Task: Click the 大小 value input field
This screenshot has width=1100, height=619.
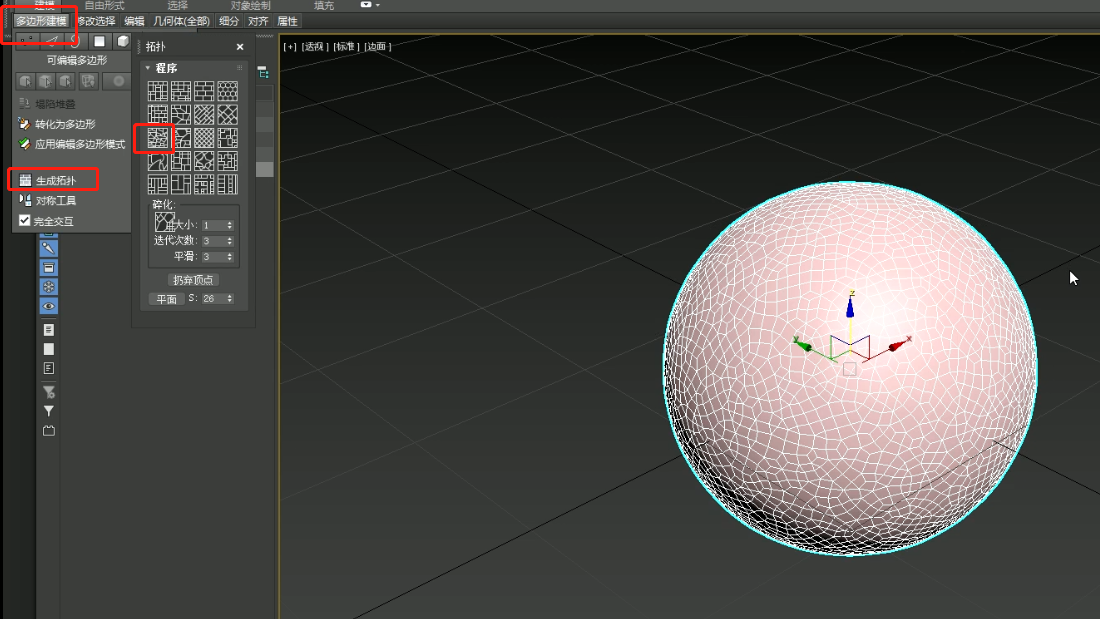Action: coord(213,225)
